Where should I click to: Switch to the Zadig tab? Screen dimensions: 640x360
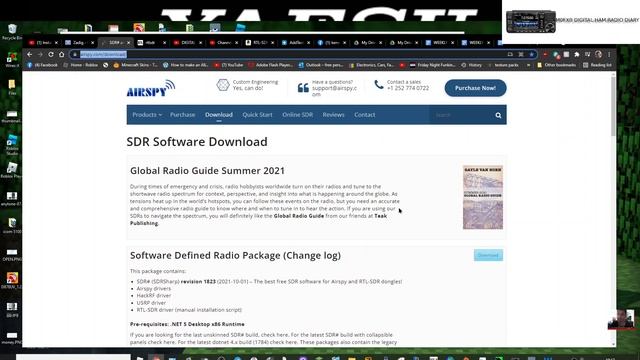click(78, 42)
